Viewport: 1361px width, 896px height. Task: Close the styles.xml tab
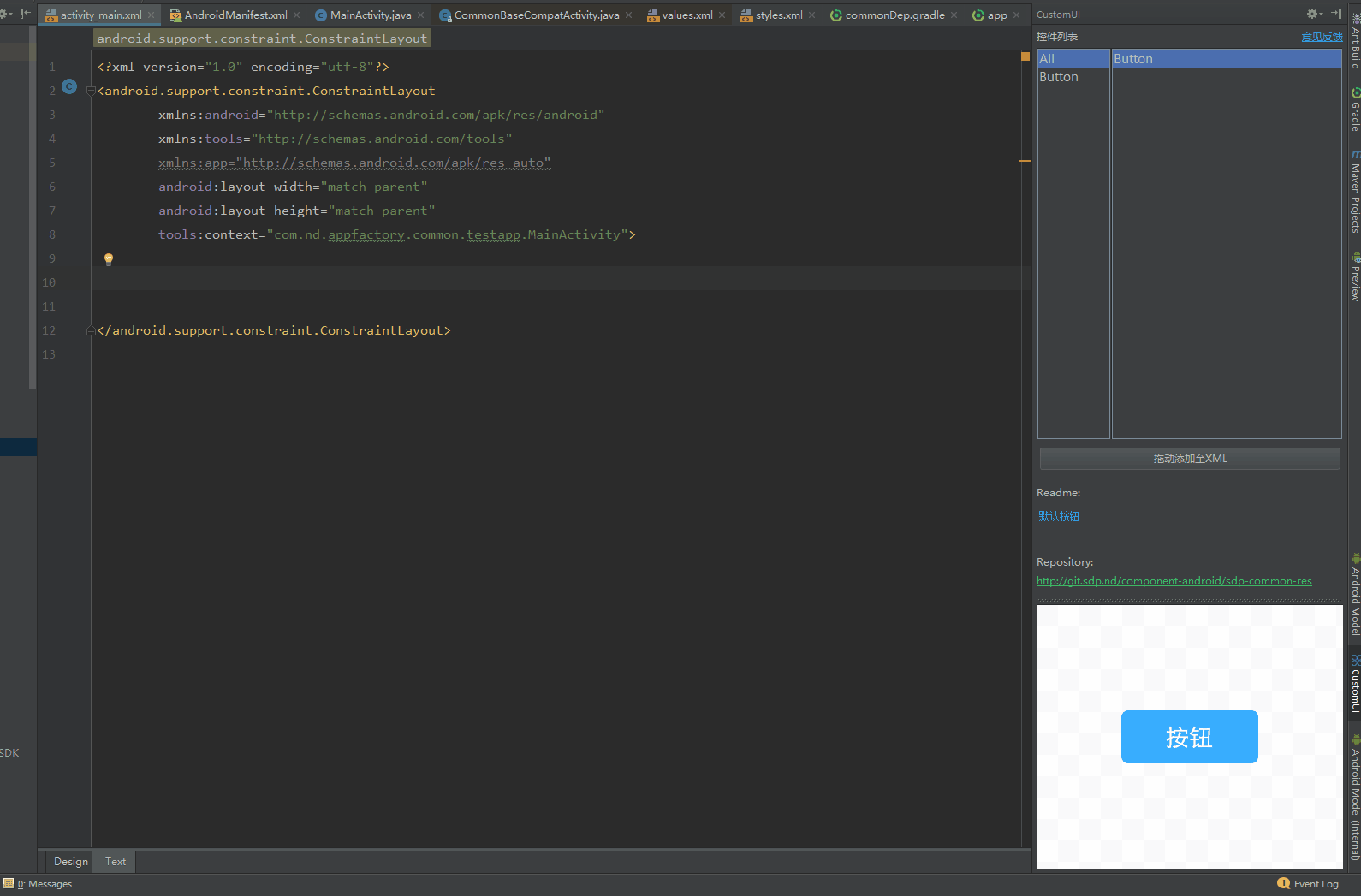(812, 15)
